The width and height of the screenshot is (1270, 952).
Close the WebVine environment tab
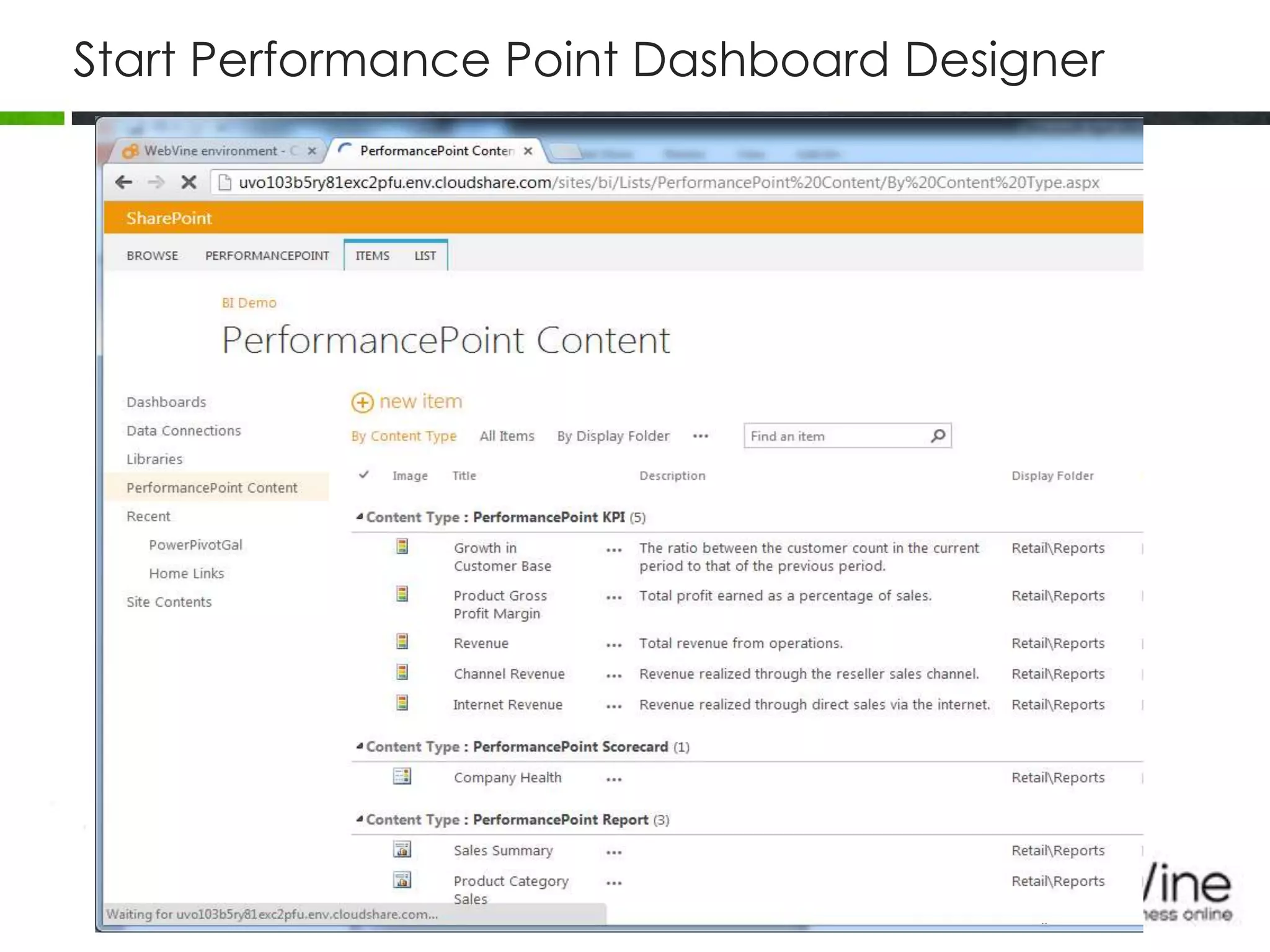312,151
